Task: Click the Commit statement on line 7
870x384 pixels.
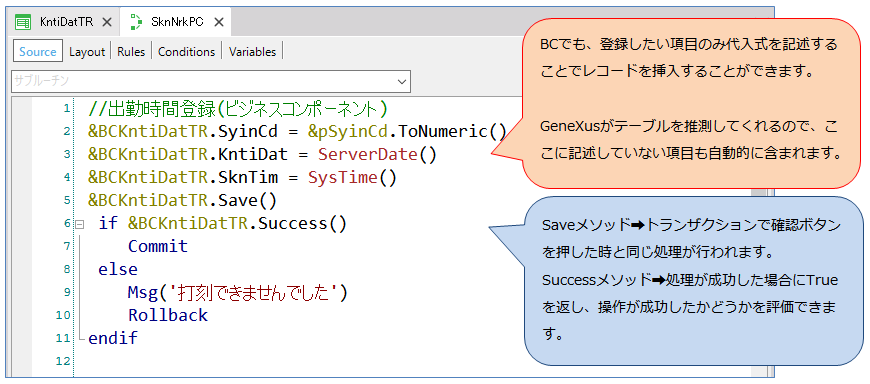Action: point(158,246)
